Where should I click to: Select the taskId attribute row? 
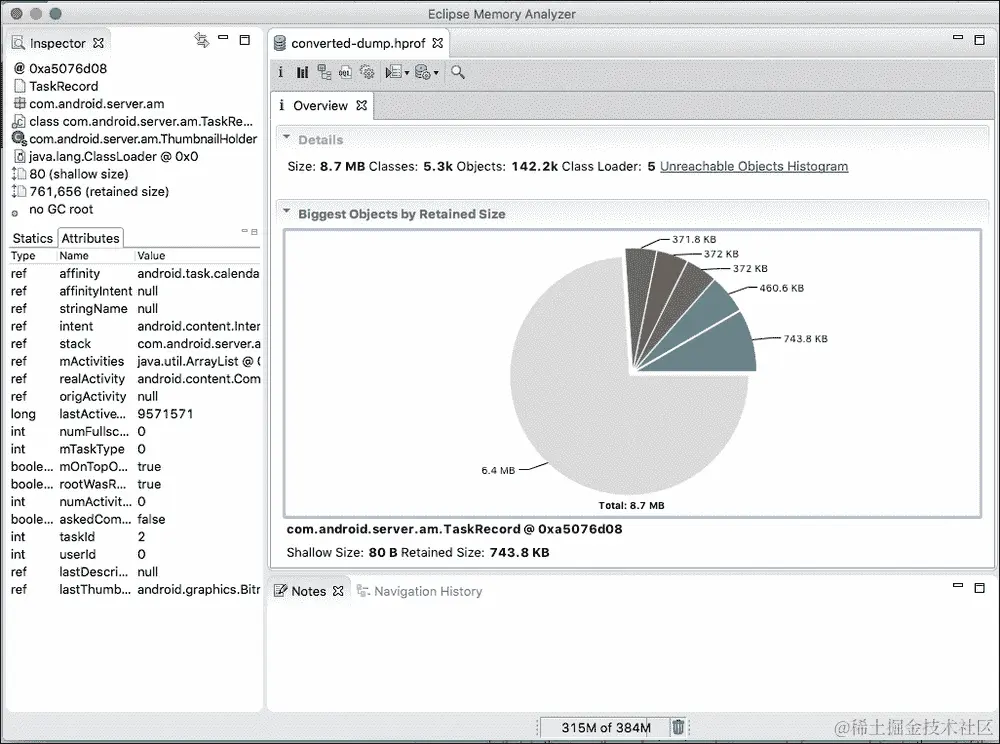pos(135,537)
